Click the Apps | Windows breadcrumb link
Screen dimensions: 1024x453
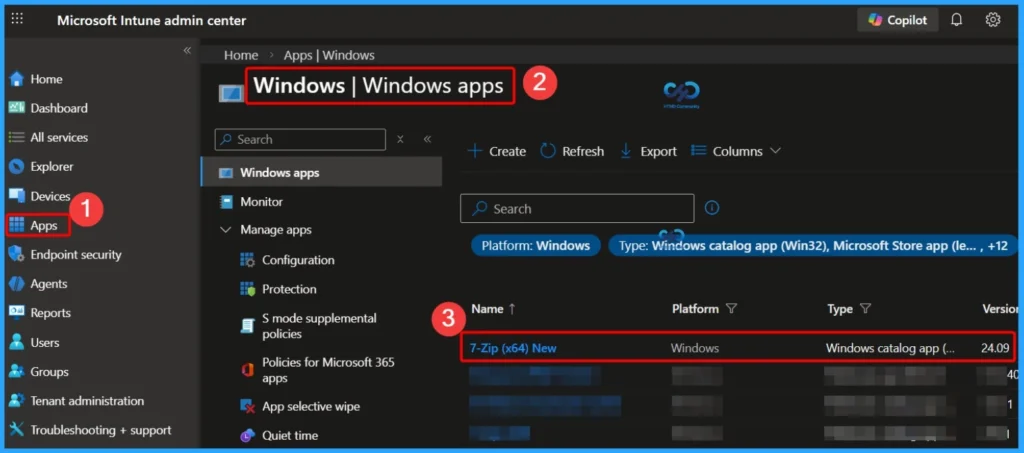point(329,55)
